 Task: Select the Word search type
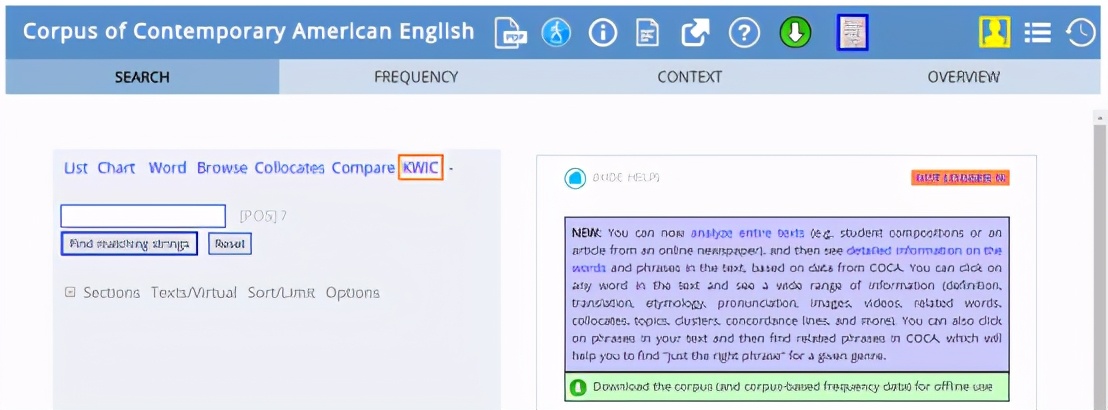pyautogui.click(x=167, y=168)
